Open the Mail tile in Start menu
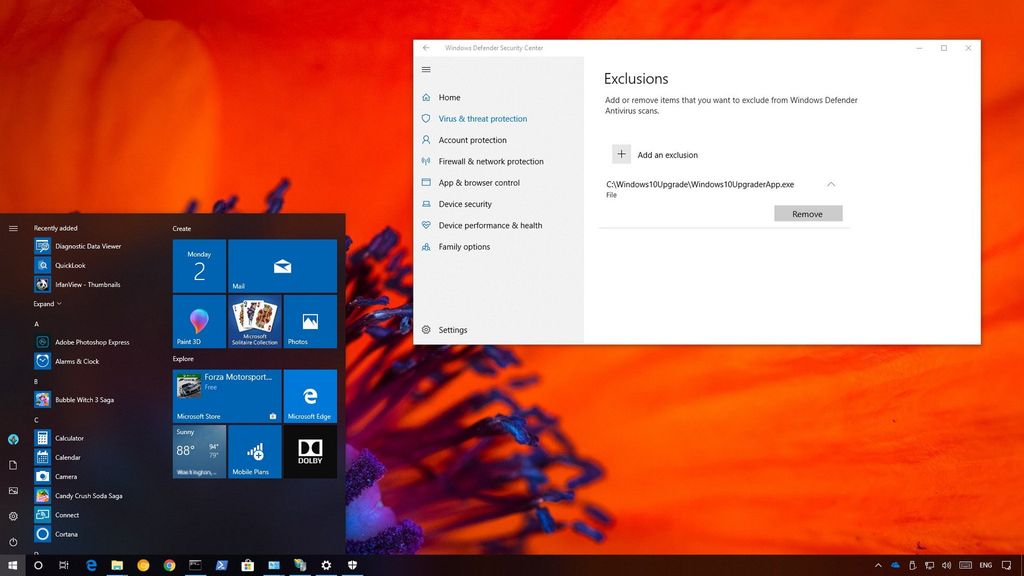 pyautogui.click(x=283, y=266)
